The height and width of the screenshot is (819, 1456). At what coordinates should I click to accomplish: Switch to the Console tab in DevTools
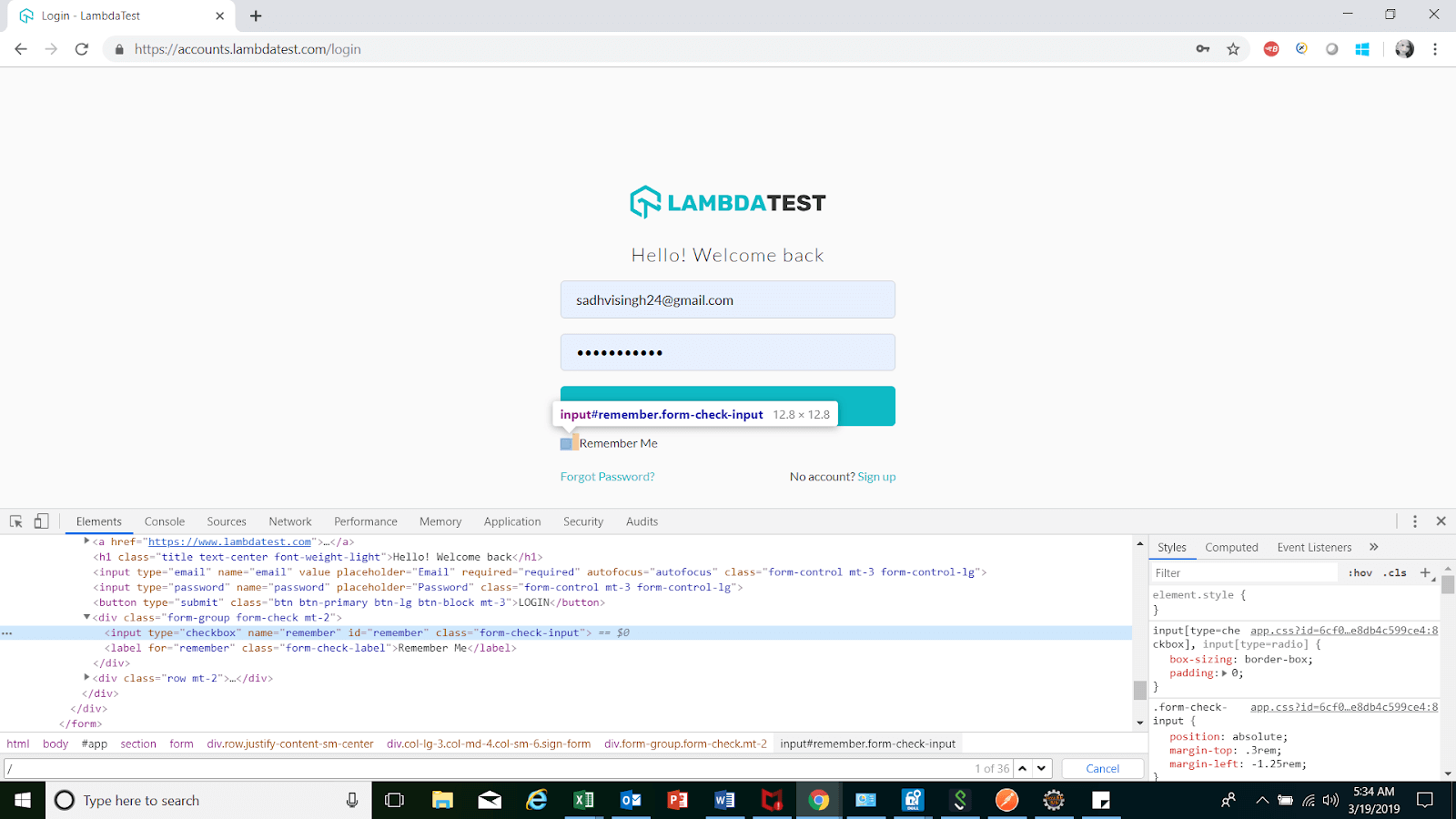coord(164,521)
